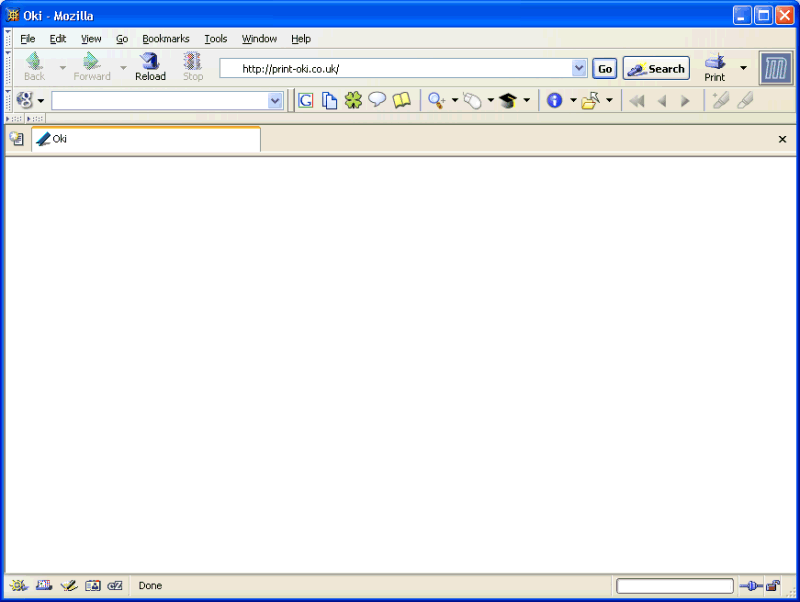
Task: Collapse the navigation toolbar grippy handle
Action: pos(8,68)
